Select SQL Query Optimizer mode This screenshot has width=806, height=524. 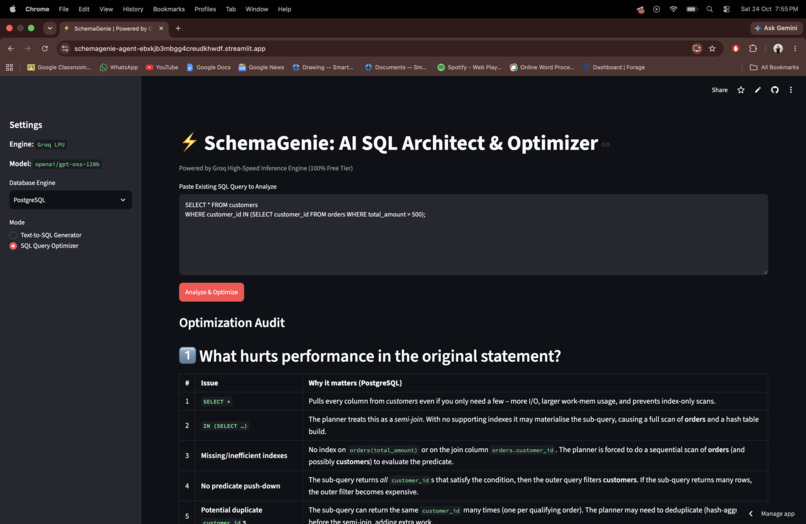[x=44, y=246]
